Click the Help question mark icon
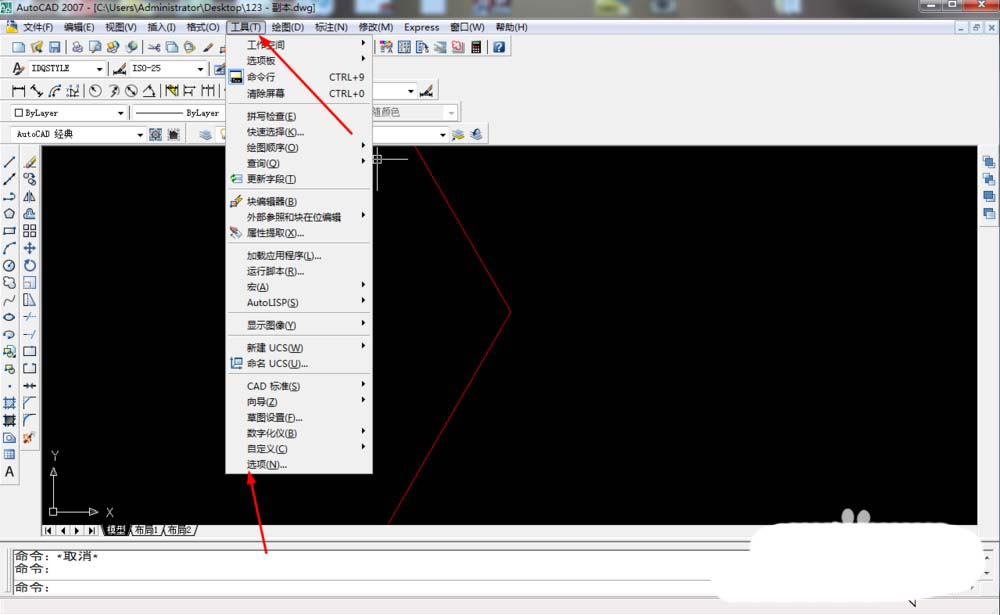 499,47
